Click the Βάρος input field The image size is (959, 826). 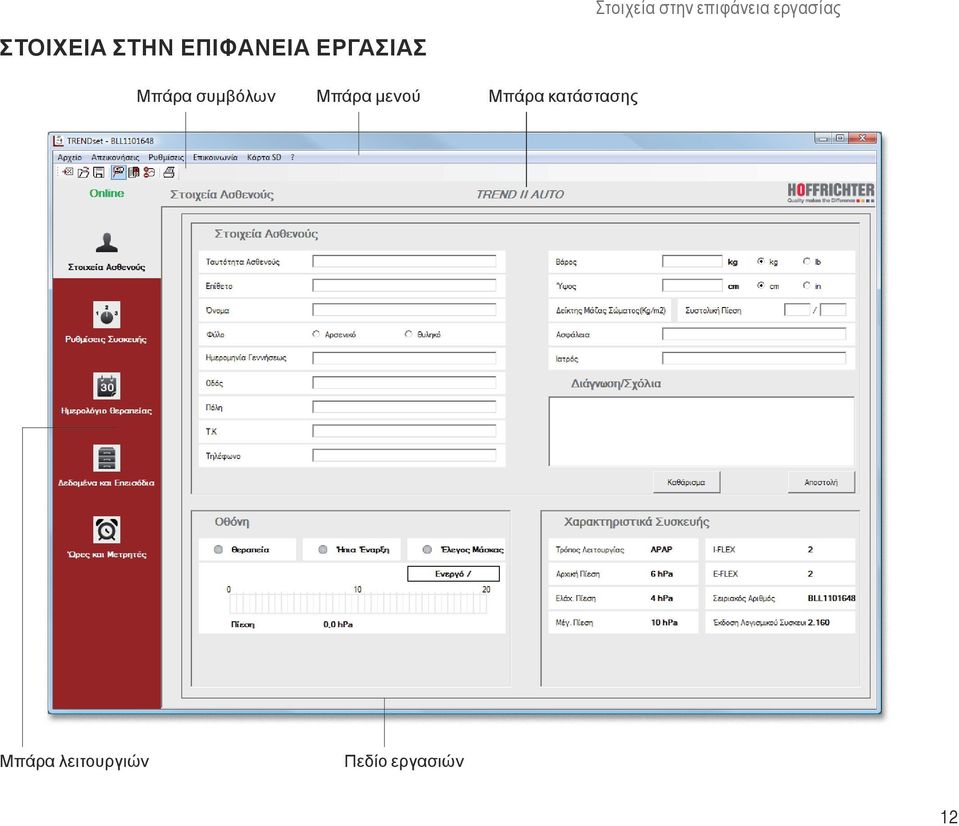[x=692, y=261]
